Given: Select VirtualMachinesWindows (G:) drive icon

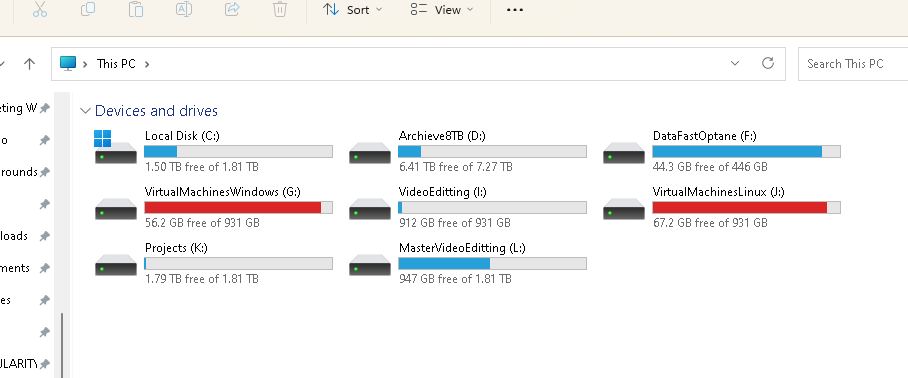Looking at the screenshot, I should pyautogui.click(x=116, y=209).
